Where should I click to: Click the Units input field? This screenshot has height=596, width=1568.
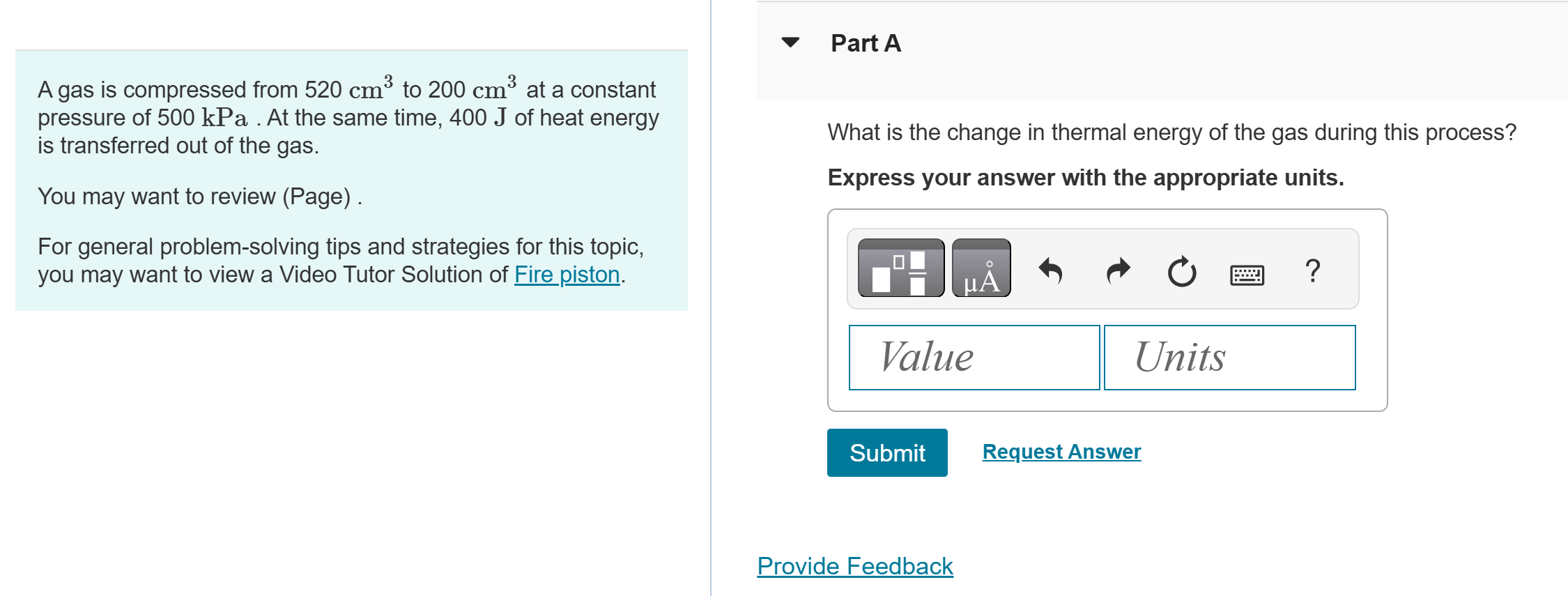[1229, 356]
